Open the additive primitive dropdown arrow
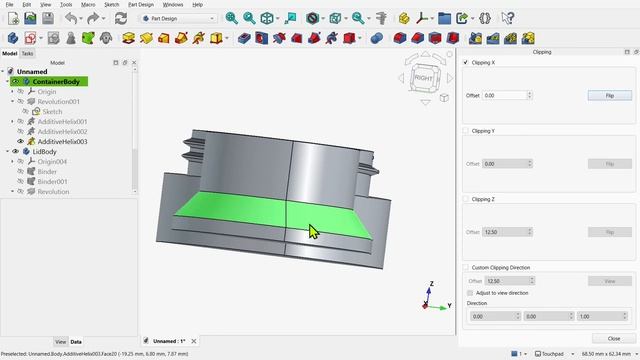 [x=227, y=39]
